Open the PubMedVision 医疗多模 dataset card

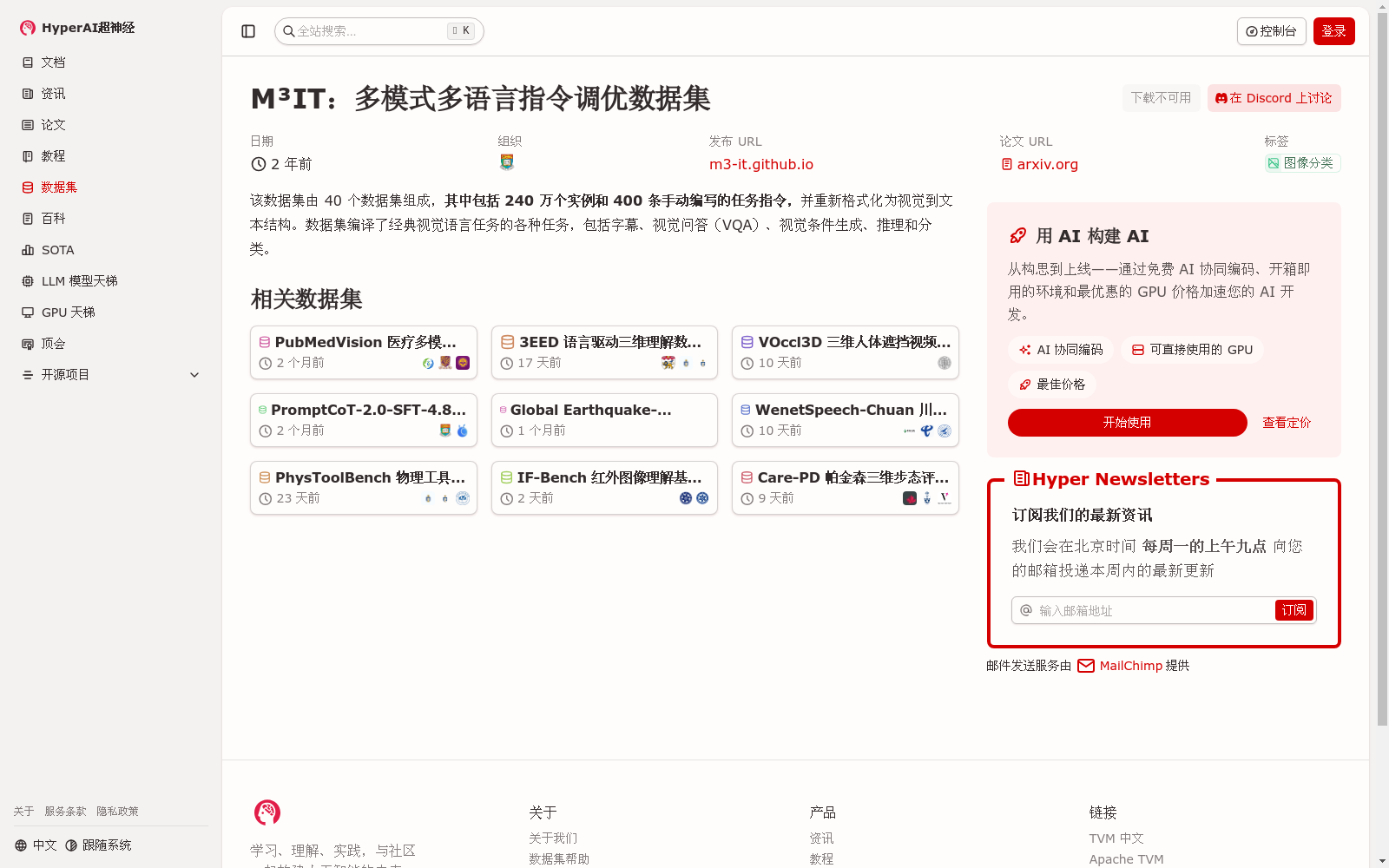(364, 352)
